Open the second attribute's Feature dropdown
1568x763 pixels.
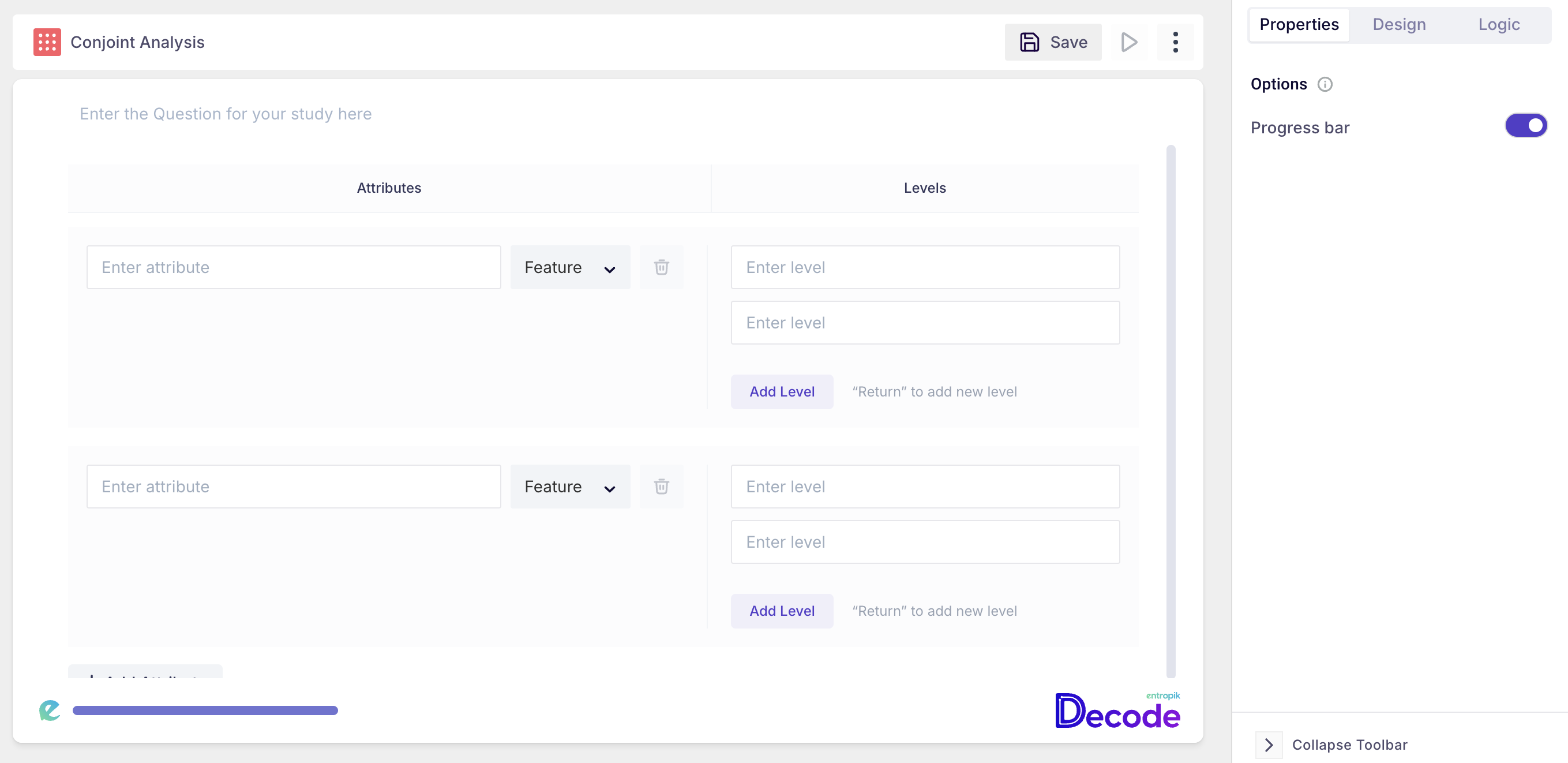pos(570,487)
